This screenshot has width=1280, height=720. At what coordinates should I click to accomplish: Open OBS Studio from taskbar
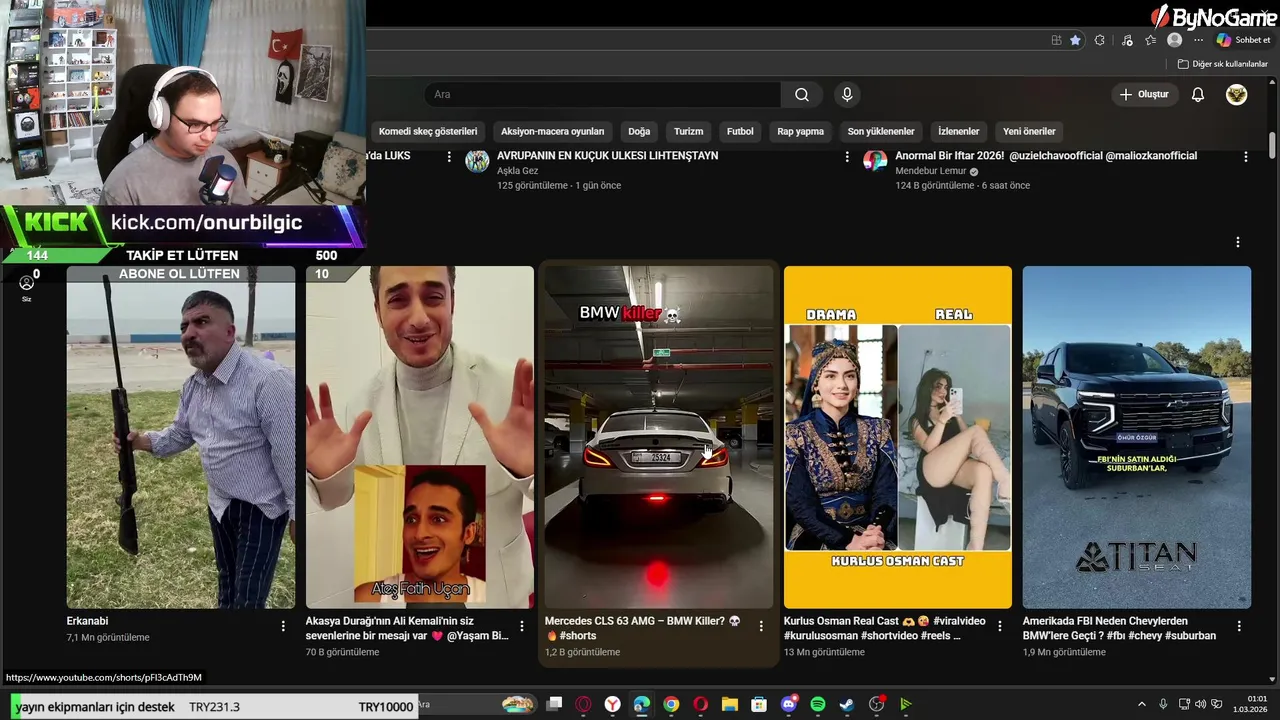(877, 705)
